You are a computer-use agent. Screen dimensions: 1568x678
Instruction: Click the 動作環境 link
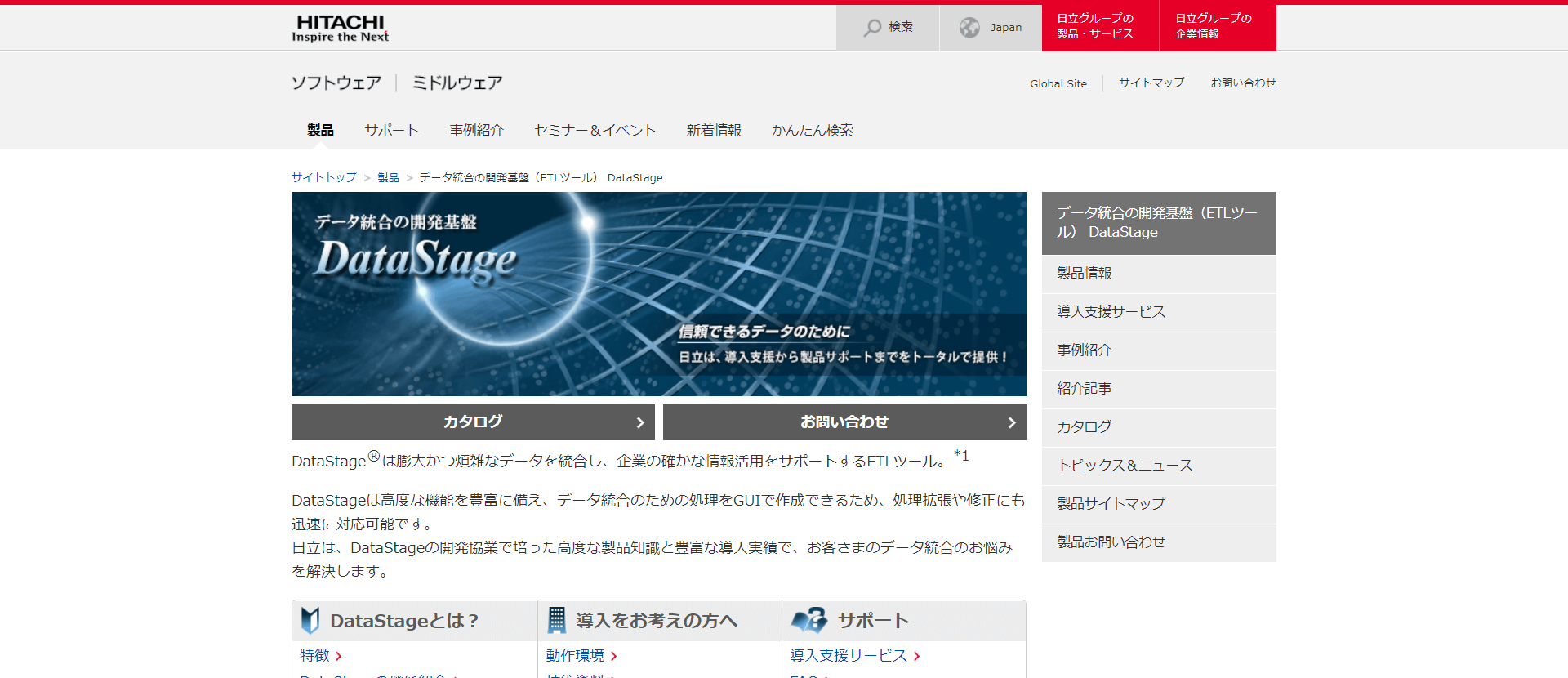click(x=575, y=656)
